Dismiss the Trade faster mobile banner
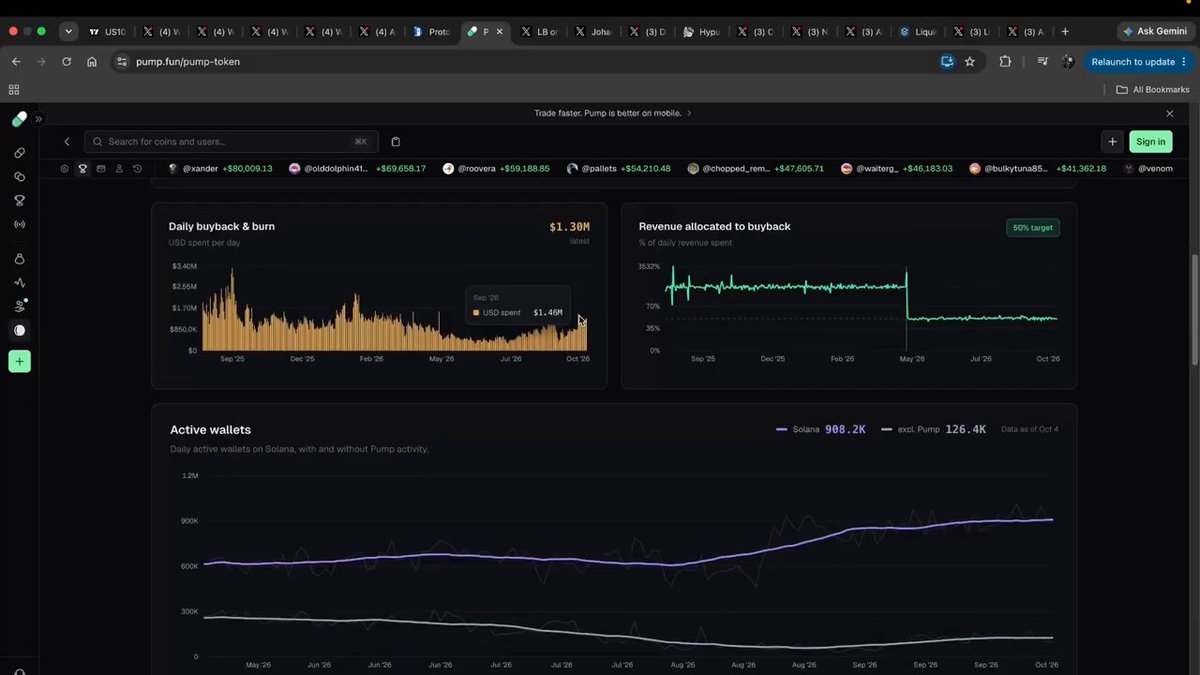1200x675 pixels. [x=1170, y=113]
